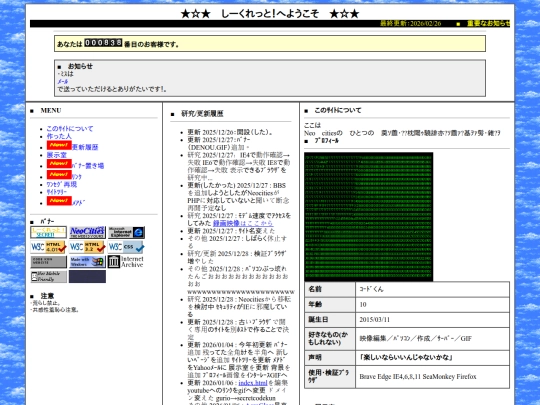The height and width of the screenshot is (405, 540).
Task: Open the 展示室 menu link
Action: pos(57,155)
